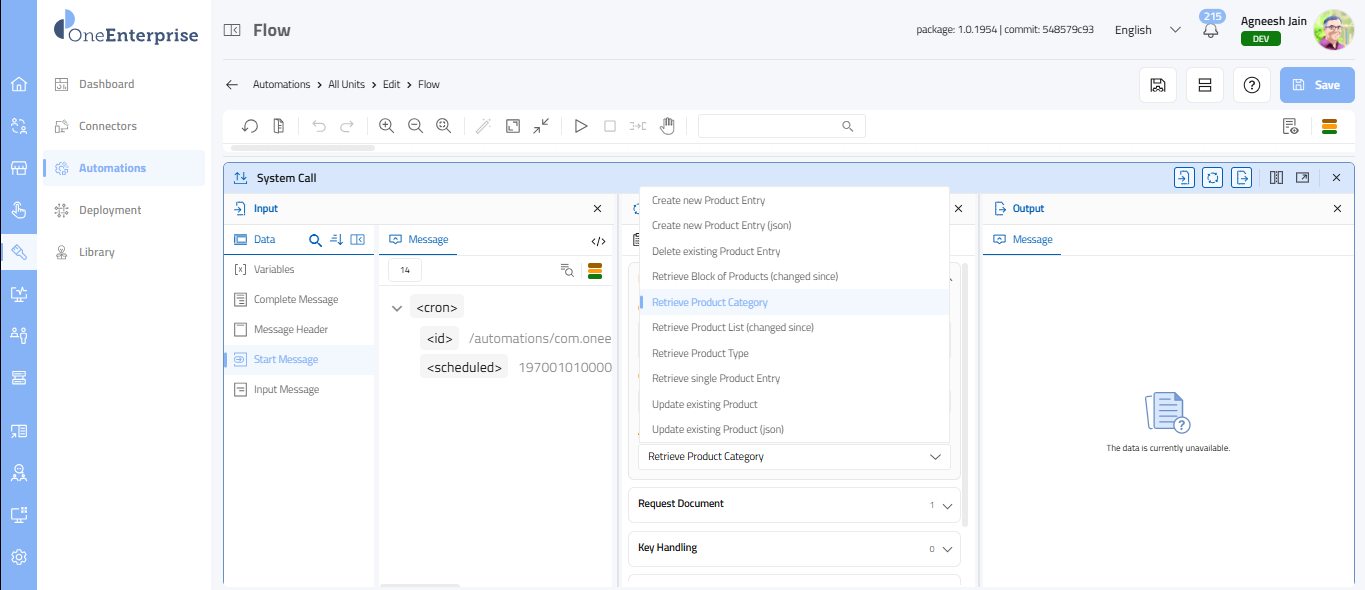Select Retrieve Product Type option

pyautogui.click(x=700, y=353)
